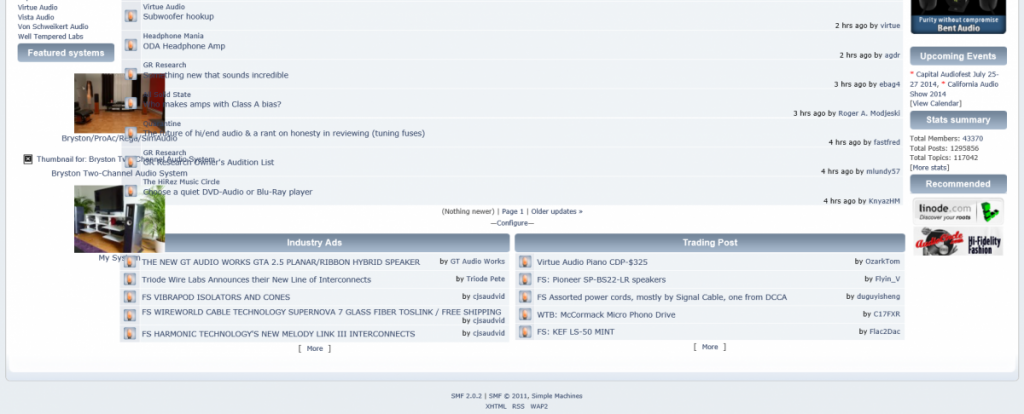Viewport: 1024px width, 414px height.
Task: View profile of fastfred
Action: pos(887,142)
